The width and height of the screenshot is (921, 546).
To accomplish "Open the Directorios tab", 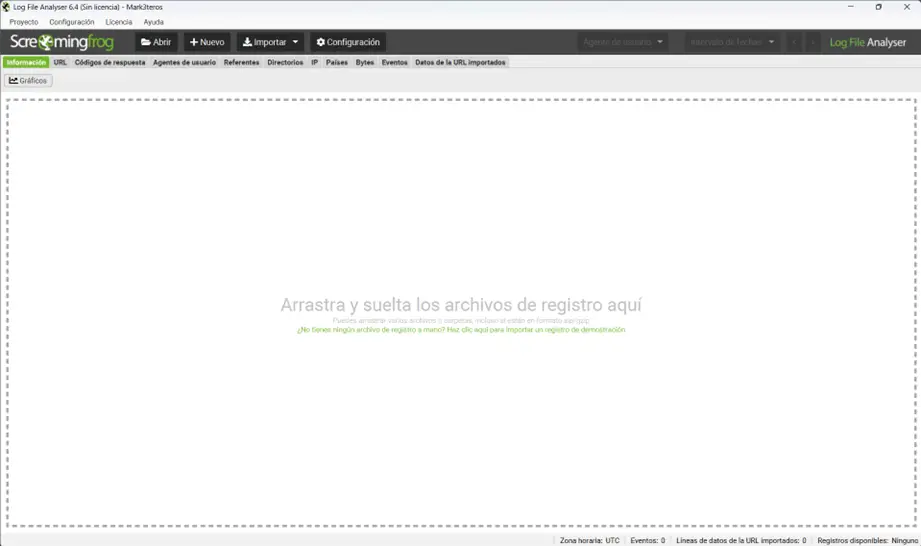I will pos(285,62).
